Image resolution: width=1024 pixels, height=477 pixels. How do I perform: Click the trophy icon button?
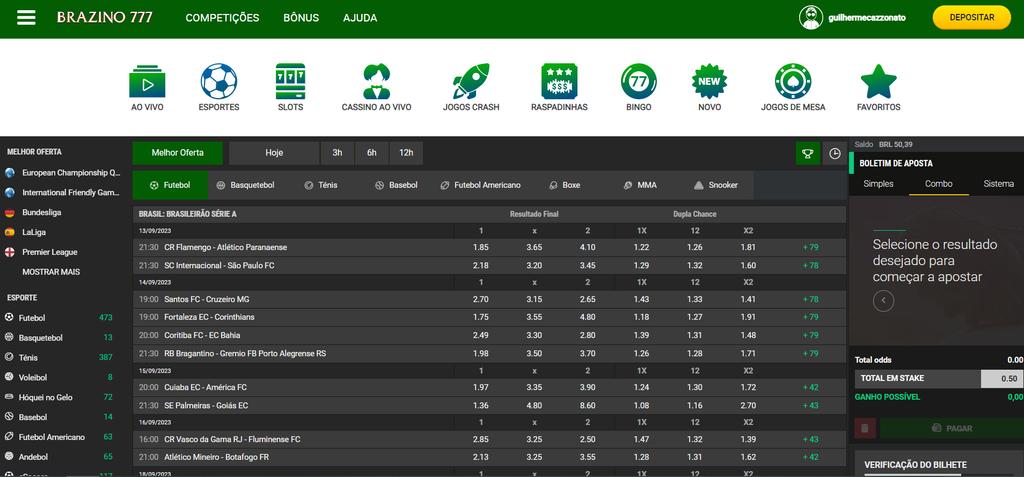807,153
